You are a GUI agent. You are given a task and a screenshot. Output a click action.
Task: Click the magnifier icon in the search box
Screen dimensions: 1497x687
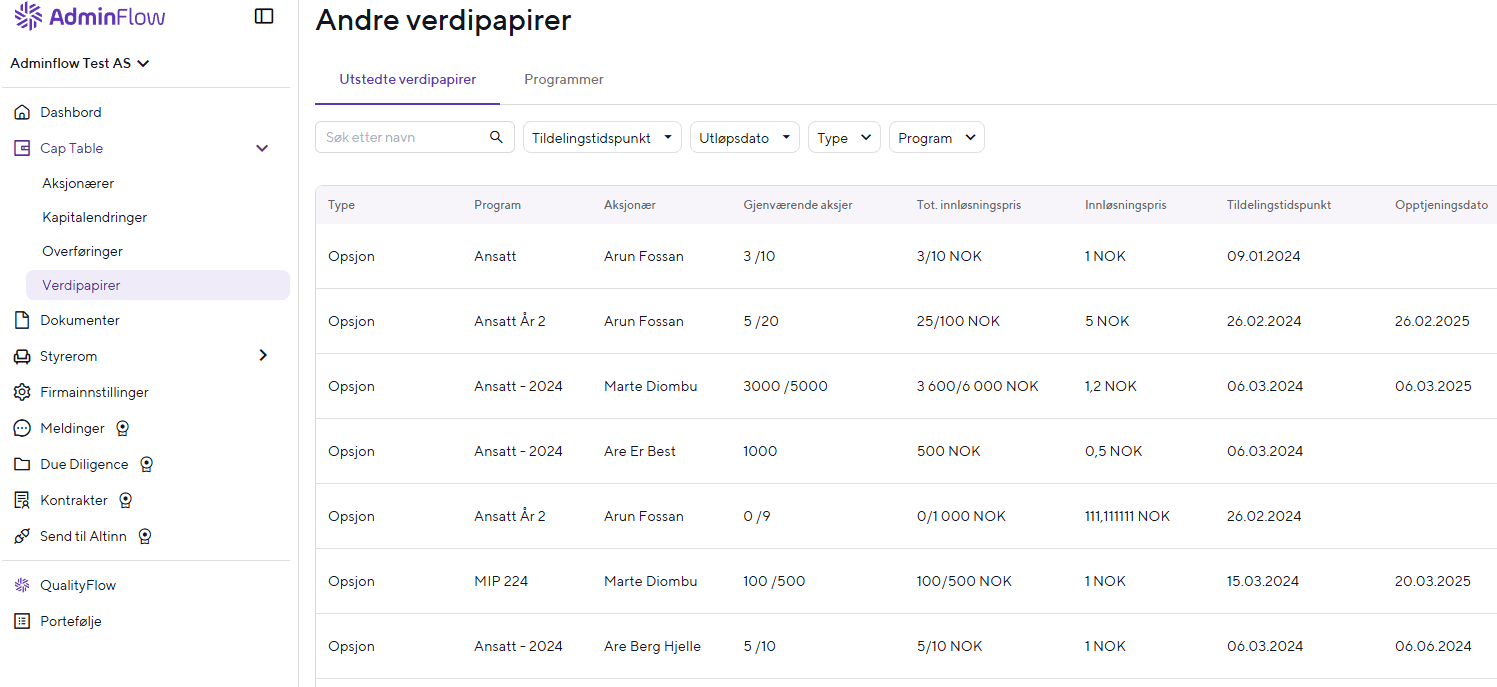[x=496, y=137]
